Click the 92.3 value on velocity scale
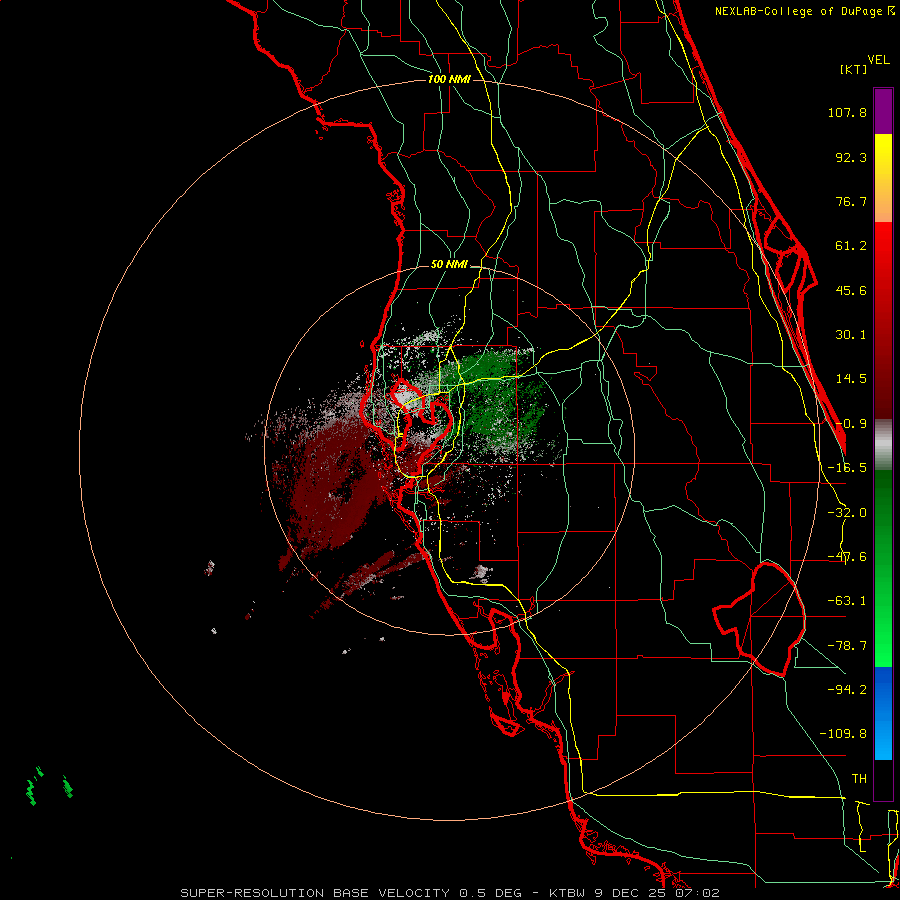900x900 pixels. tap(851, 157)
